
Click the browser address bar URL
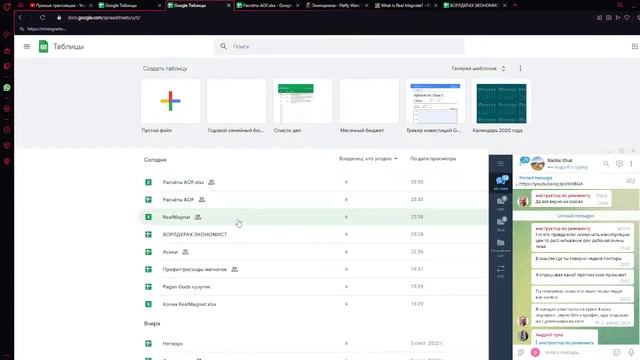[104, 18]
